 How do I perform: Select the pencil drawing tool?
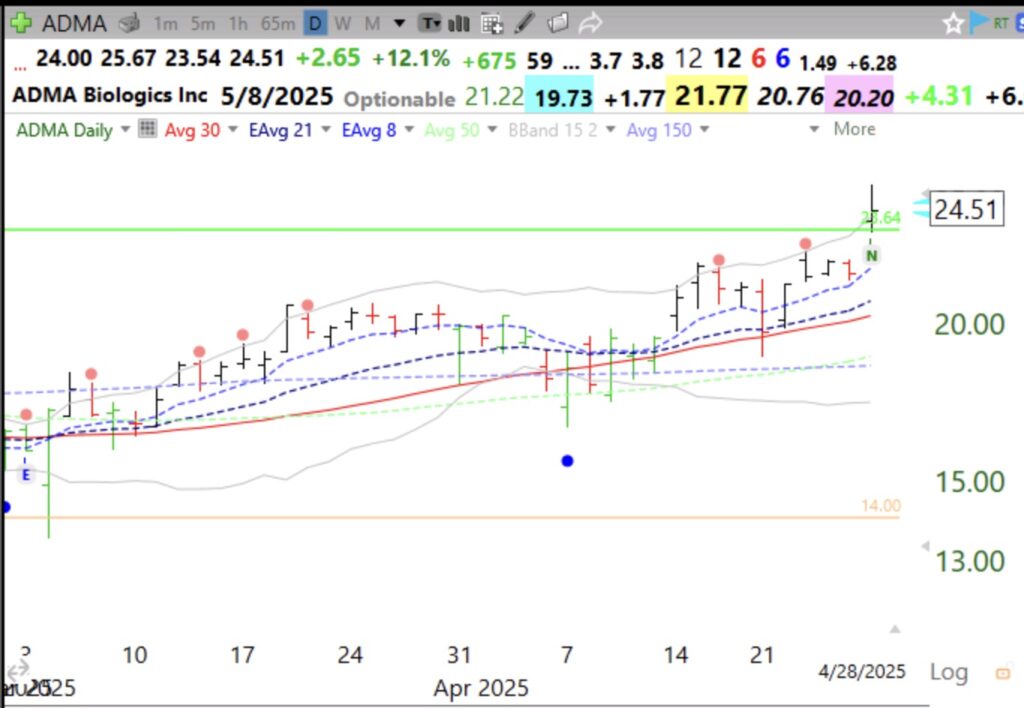[524, 24]
